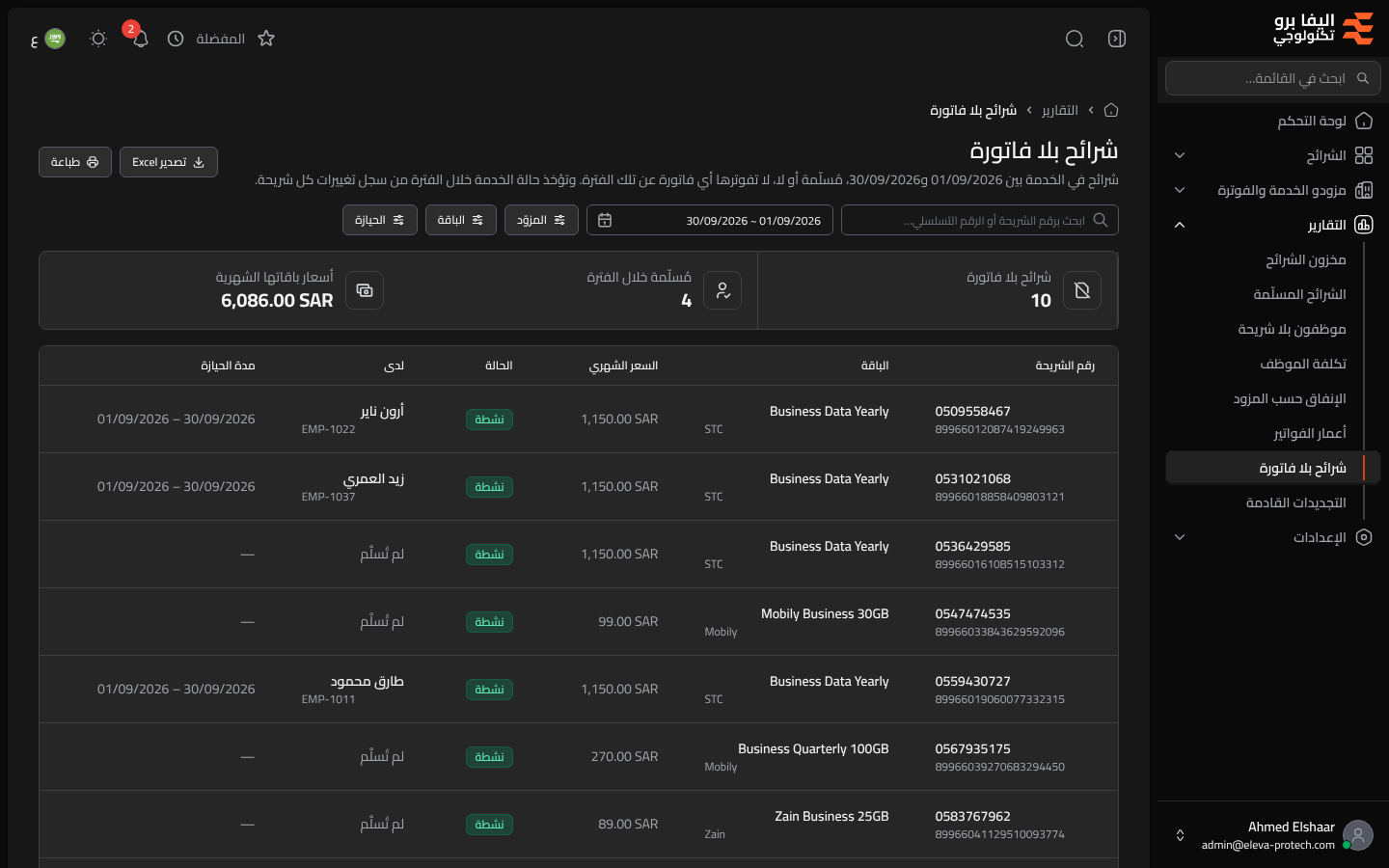Expand the الإعدادات section chevron
Screen dimensions: 1389x868
click(x=1180, y=537)
